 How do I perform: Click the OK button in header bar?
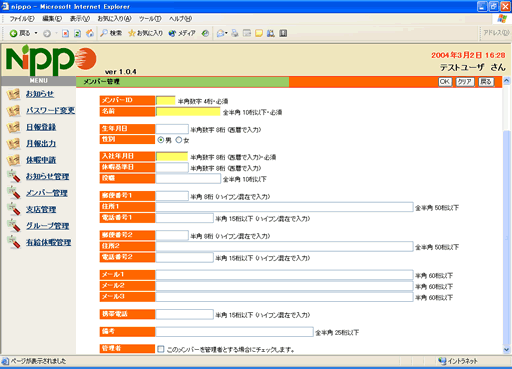click(445, 82)
